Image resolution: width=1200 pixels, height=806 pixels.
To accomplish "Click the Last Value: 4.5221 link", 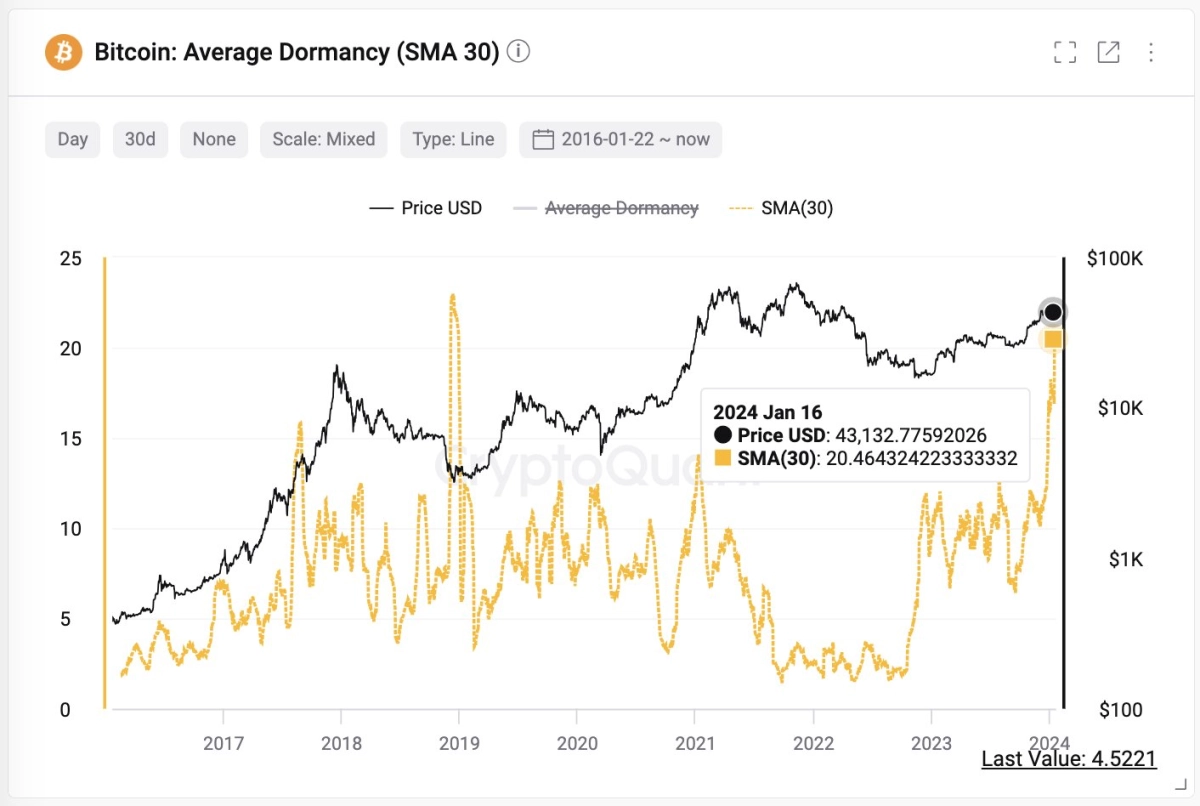I will pos(1069,759).
